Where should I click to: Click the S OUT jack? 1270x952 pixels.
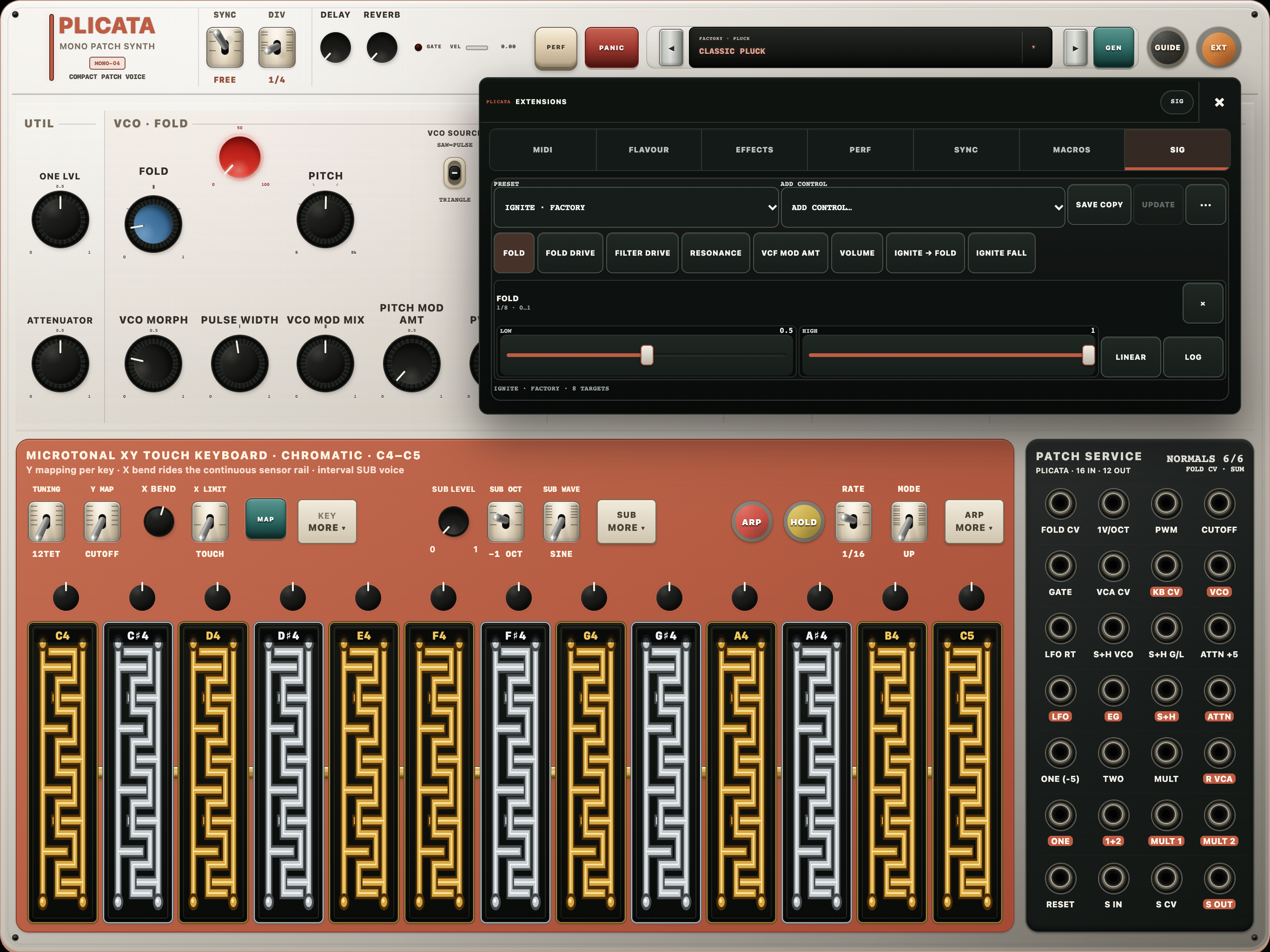click(1219, 878)
